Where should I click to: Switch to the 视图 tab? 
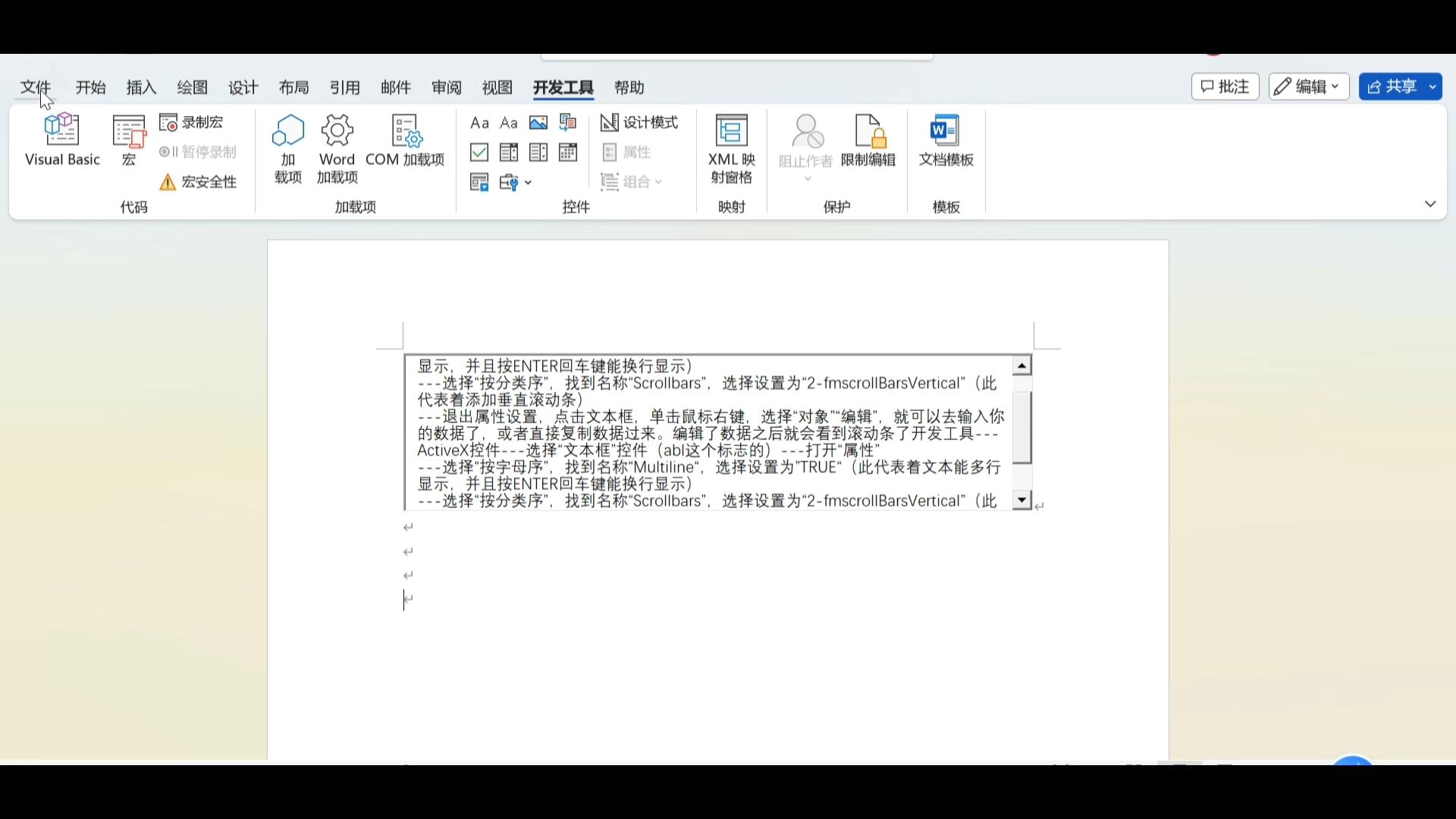[x=497, y=87]
